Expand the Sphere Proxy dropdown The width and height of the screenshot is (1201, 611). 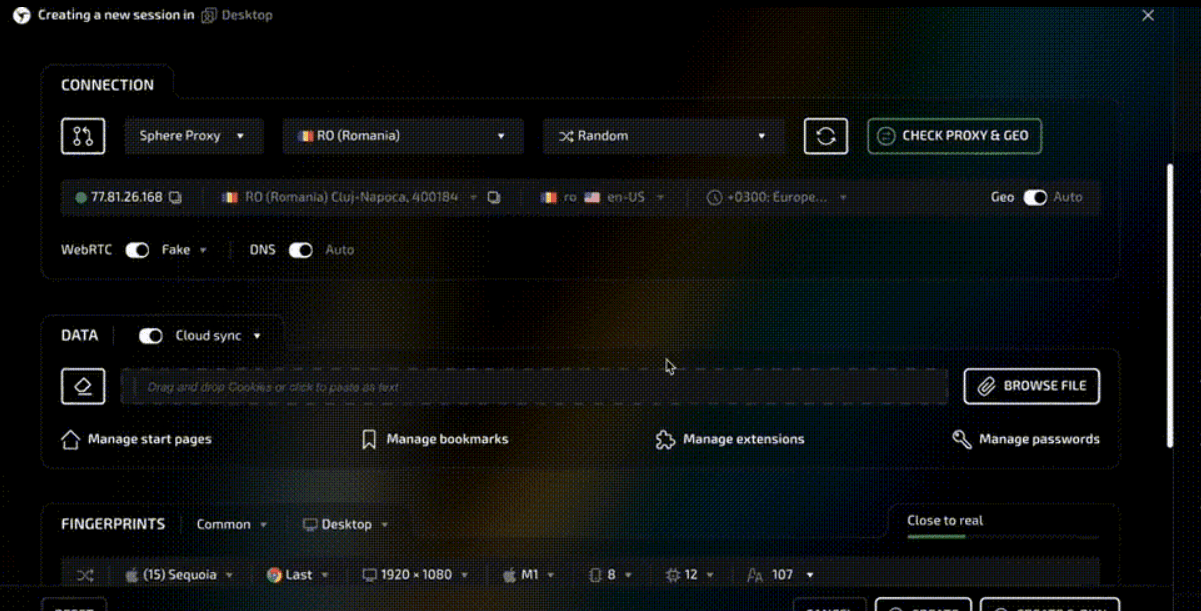click(193, 136)
